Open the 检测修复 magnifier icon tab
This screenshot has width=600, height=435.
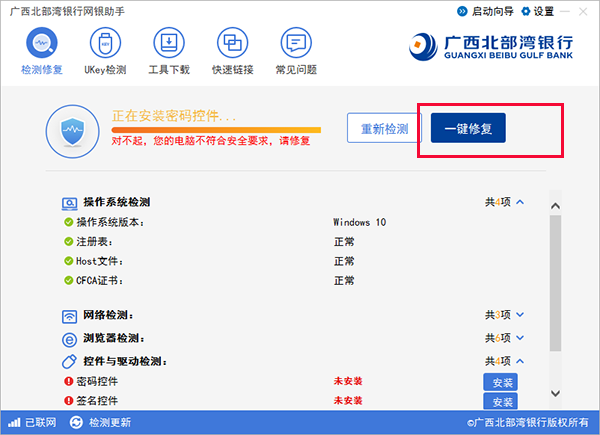42,42
